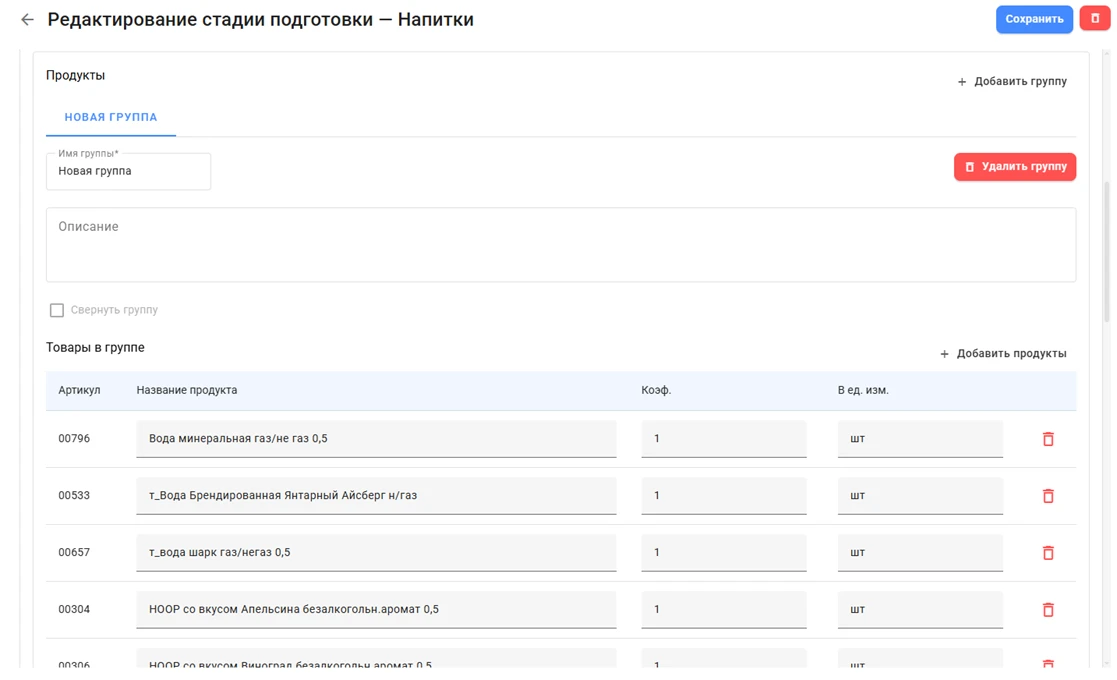This screenshot has height=680, width=1117.
Task: Click the red delete stage icon beside Сохранить
Action: point(1095,19)
